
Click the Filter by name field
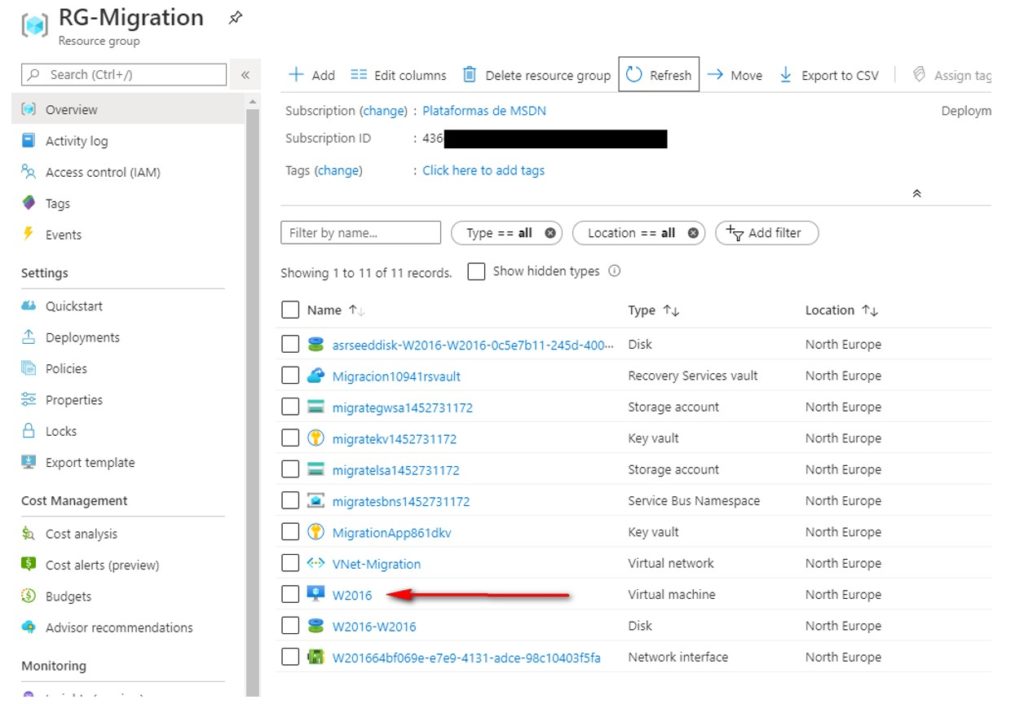click(x=360, y=232)
